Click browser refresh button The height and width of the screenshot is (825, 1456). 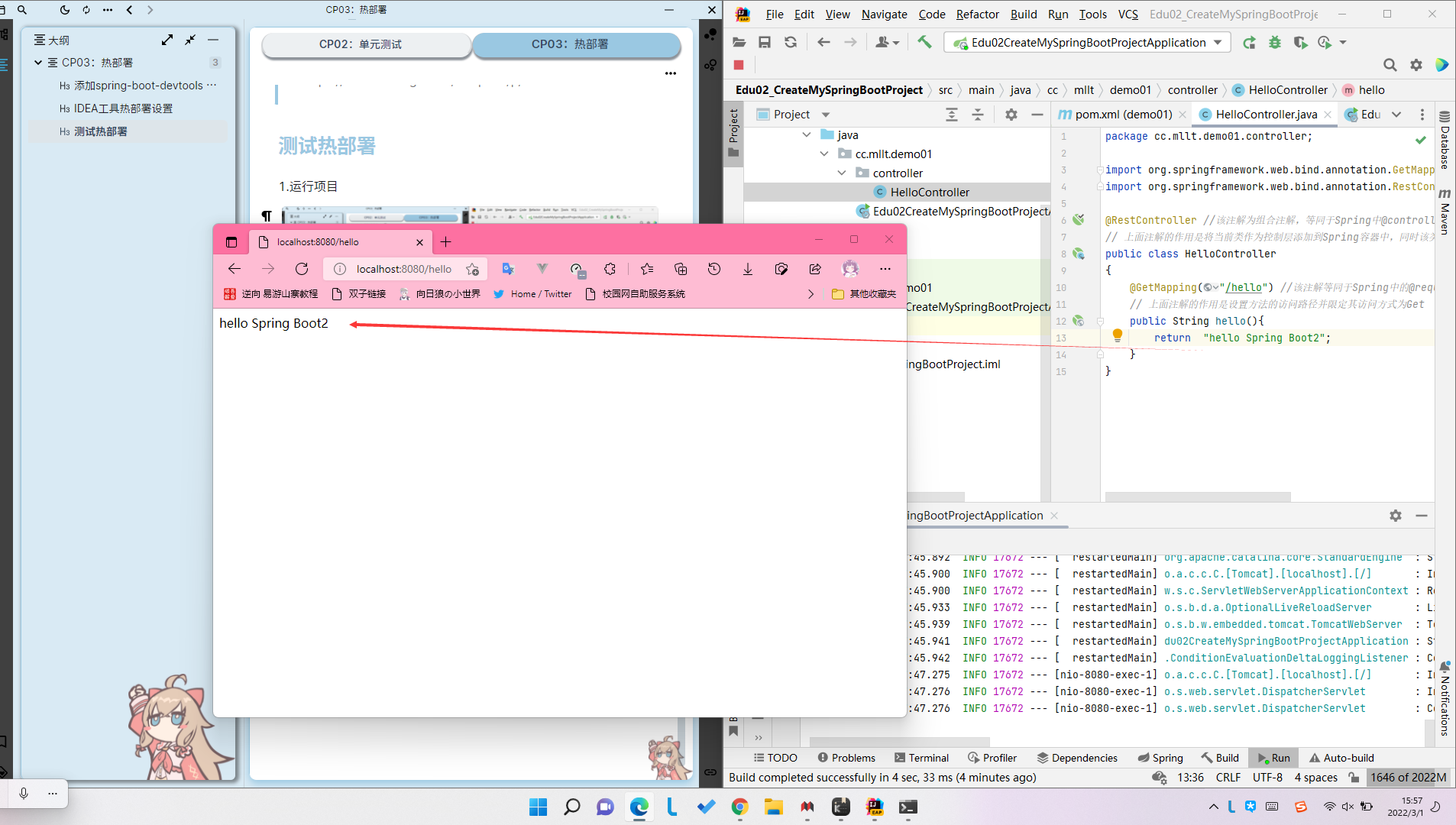click(302, 269)
